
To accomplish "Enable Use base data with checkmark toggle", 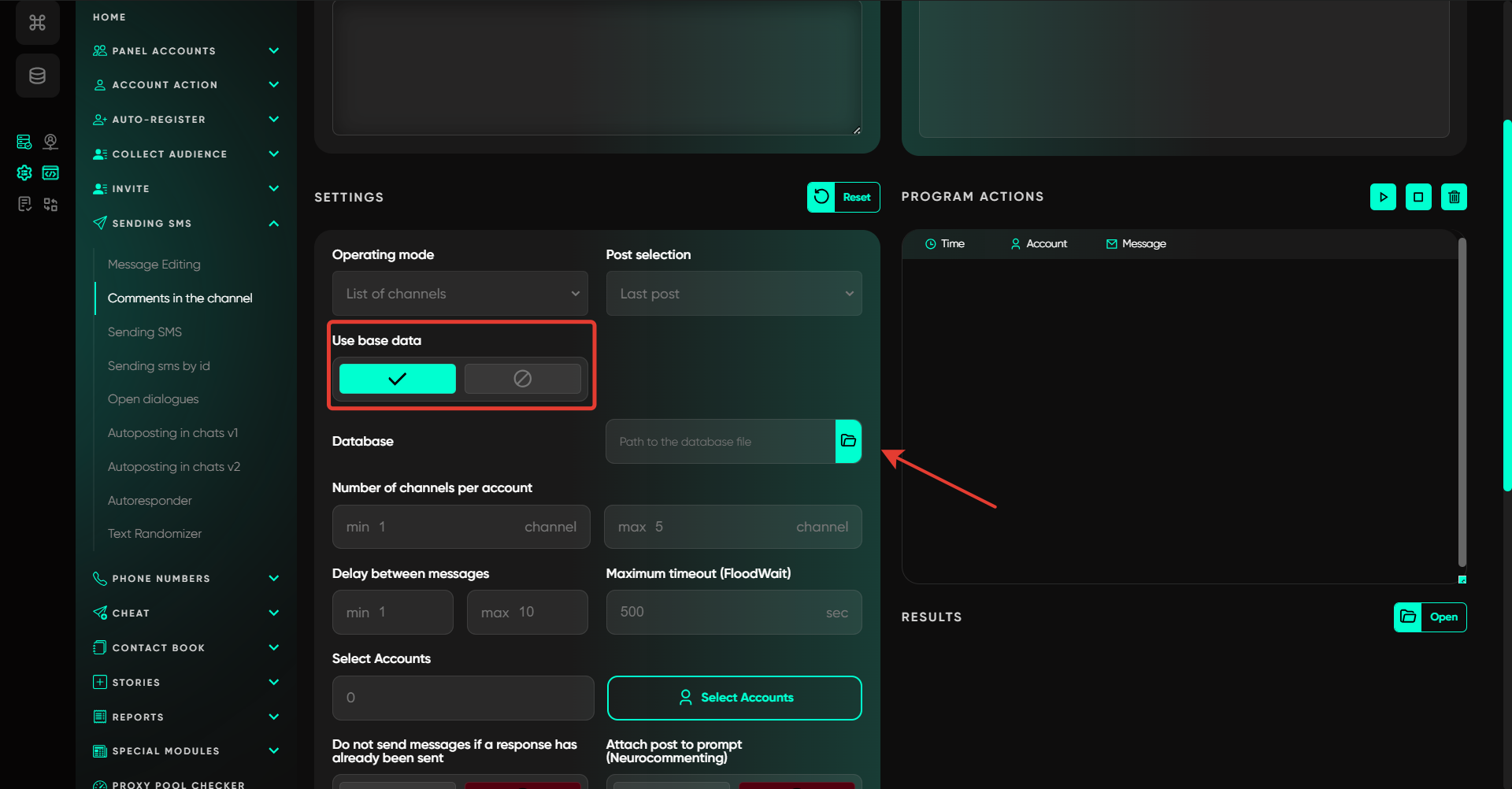I will [397, 379].
